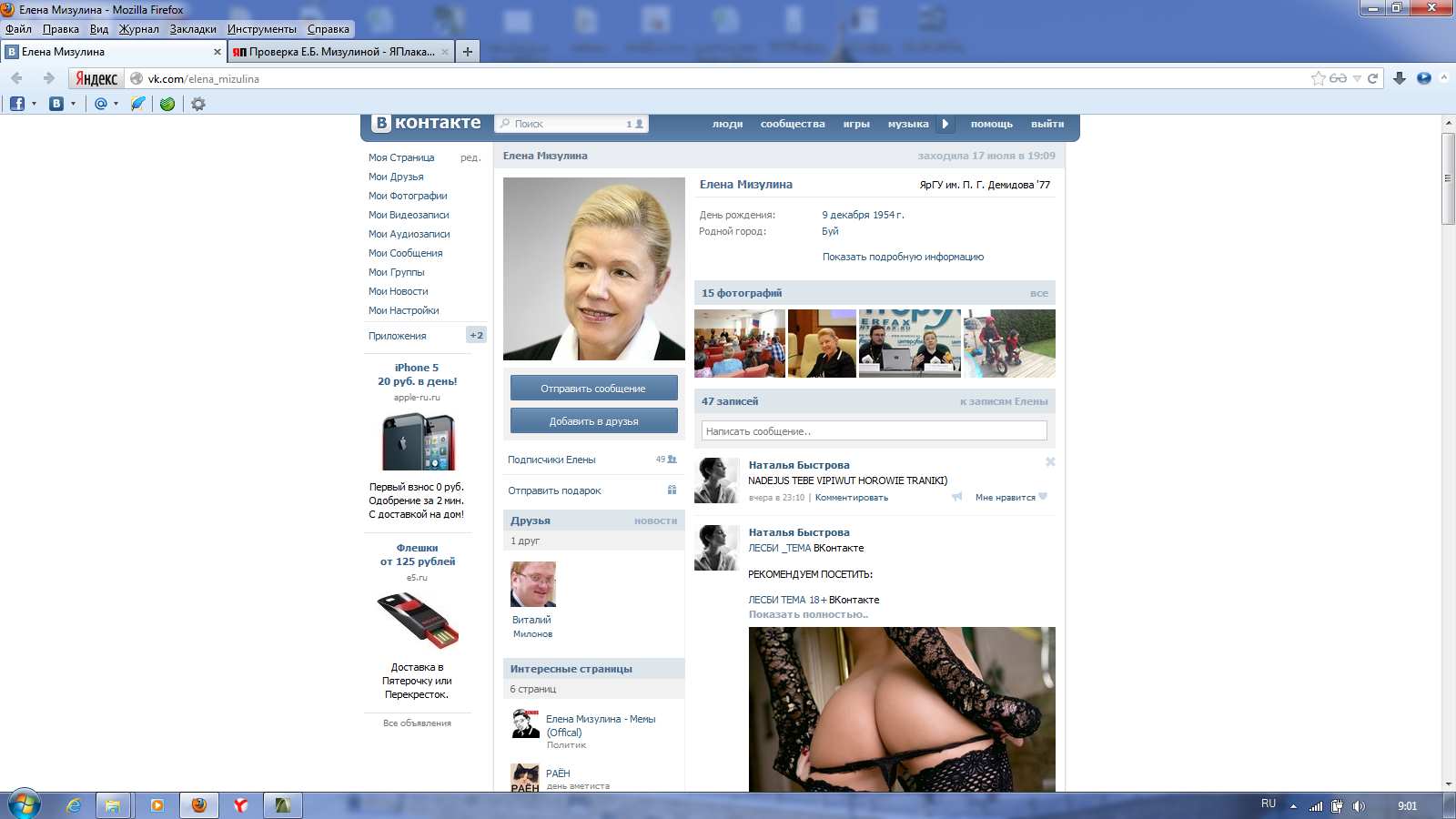Open the Инструменты menu

coord(262,29)
